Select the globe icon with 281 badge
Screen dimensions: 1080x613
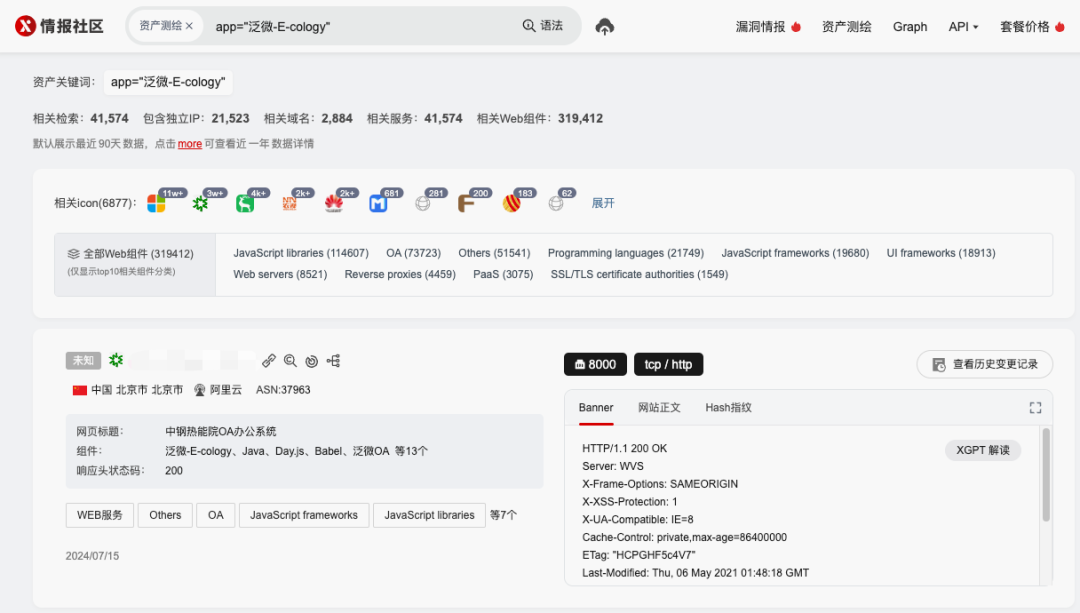[x=423, y=204]
